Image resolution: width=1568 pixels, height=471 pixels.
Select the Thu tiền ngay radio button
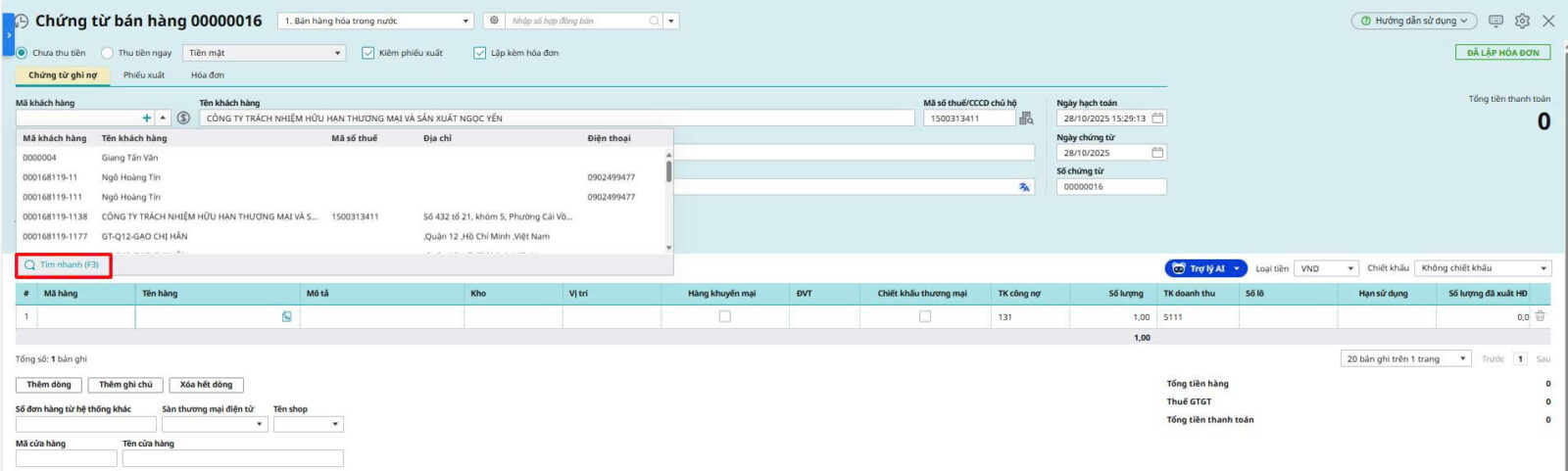pos(108,53)
